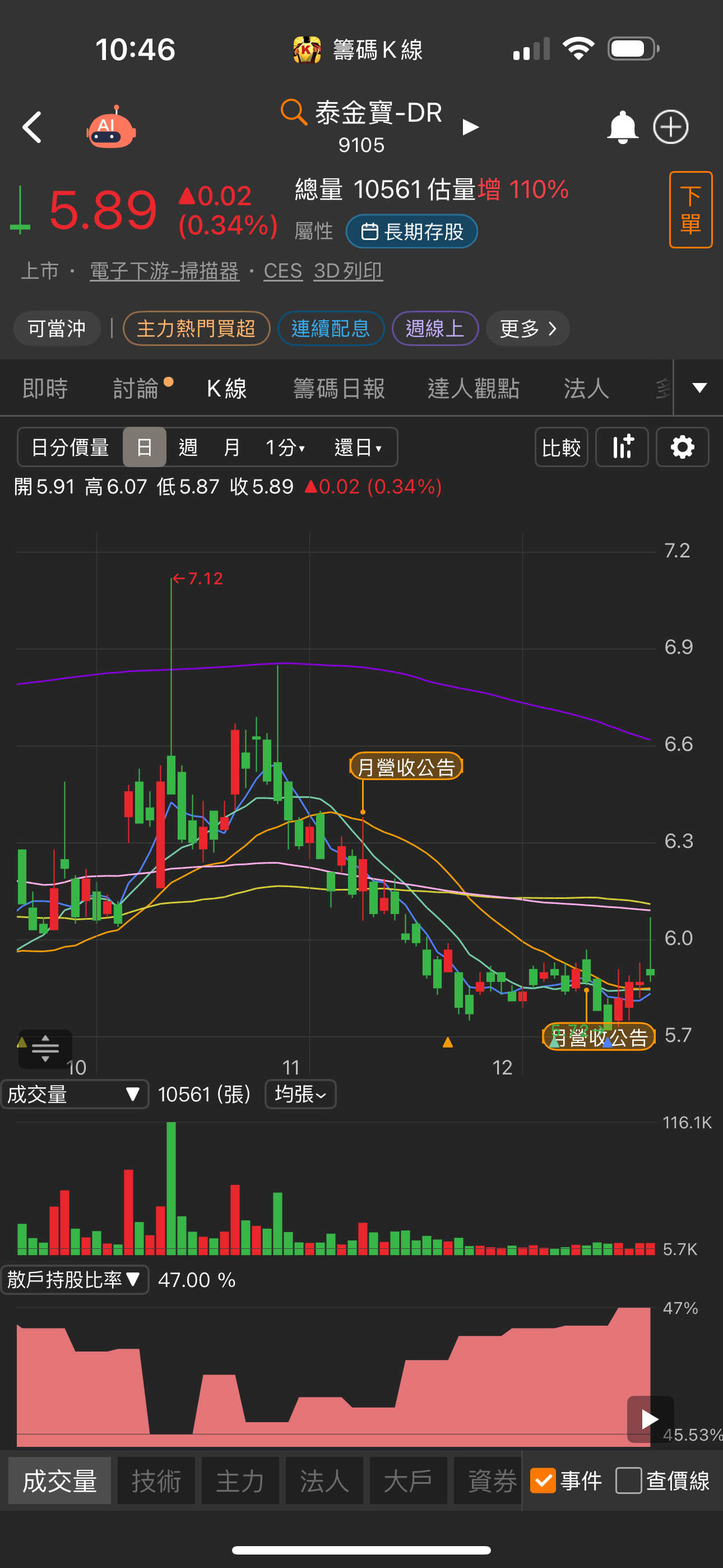Tap the 泰金寶-DR stock title

[378, 113]
